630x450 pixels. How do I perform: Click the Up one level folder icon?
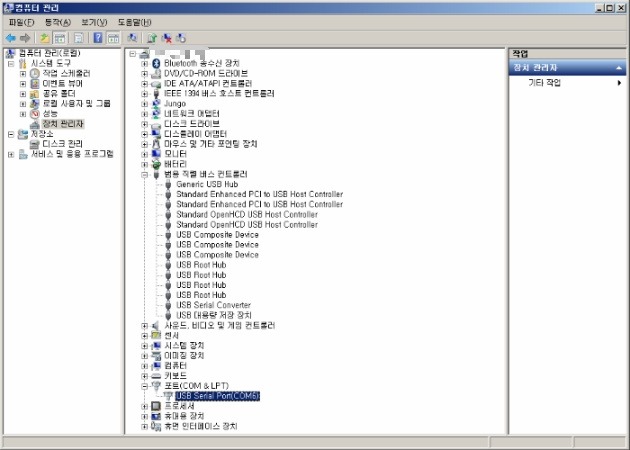tap(45, 38)
